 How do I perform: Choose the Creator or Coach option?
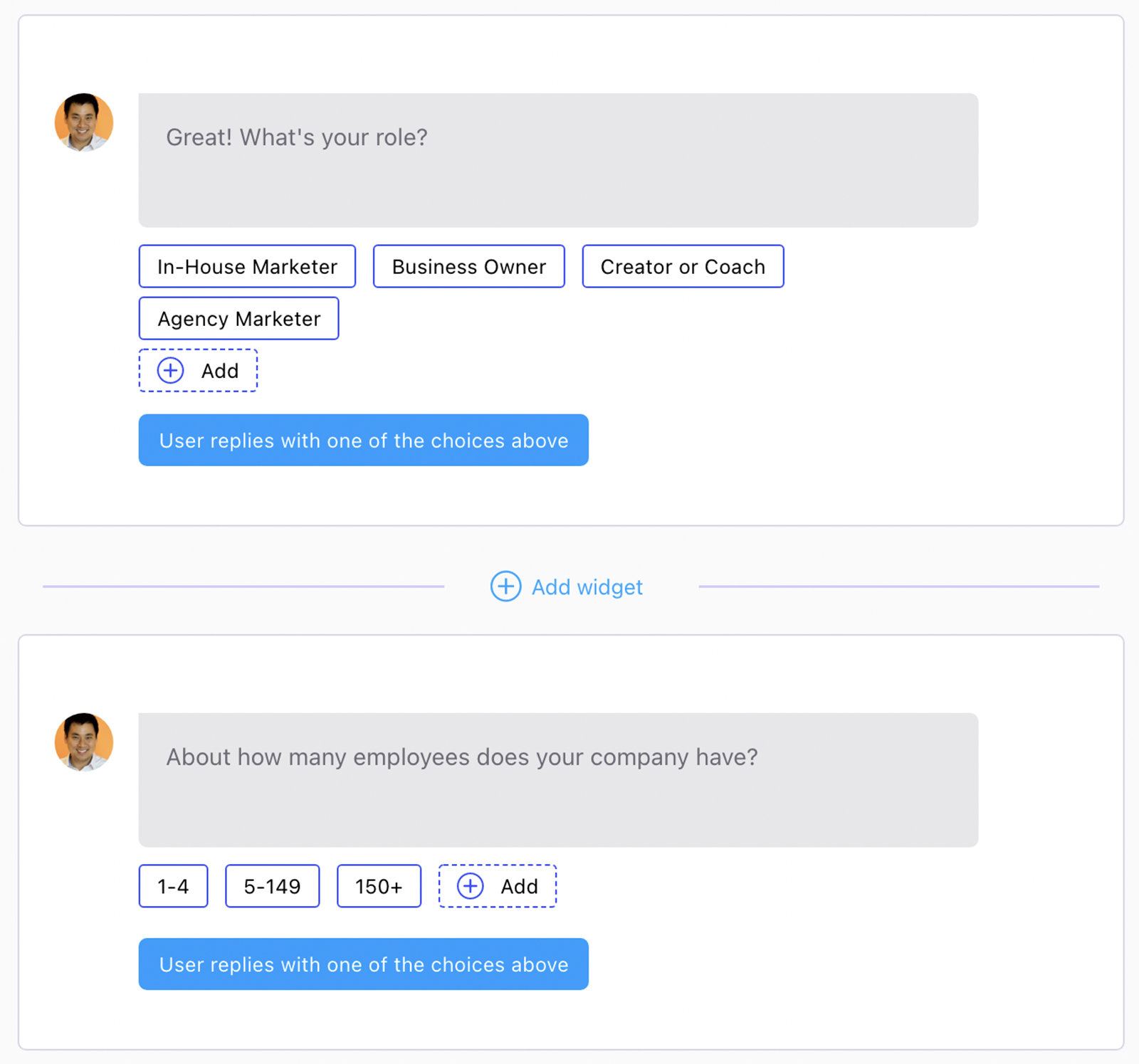pos(682,267)
